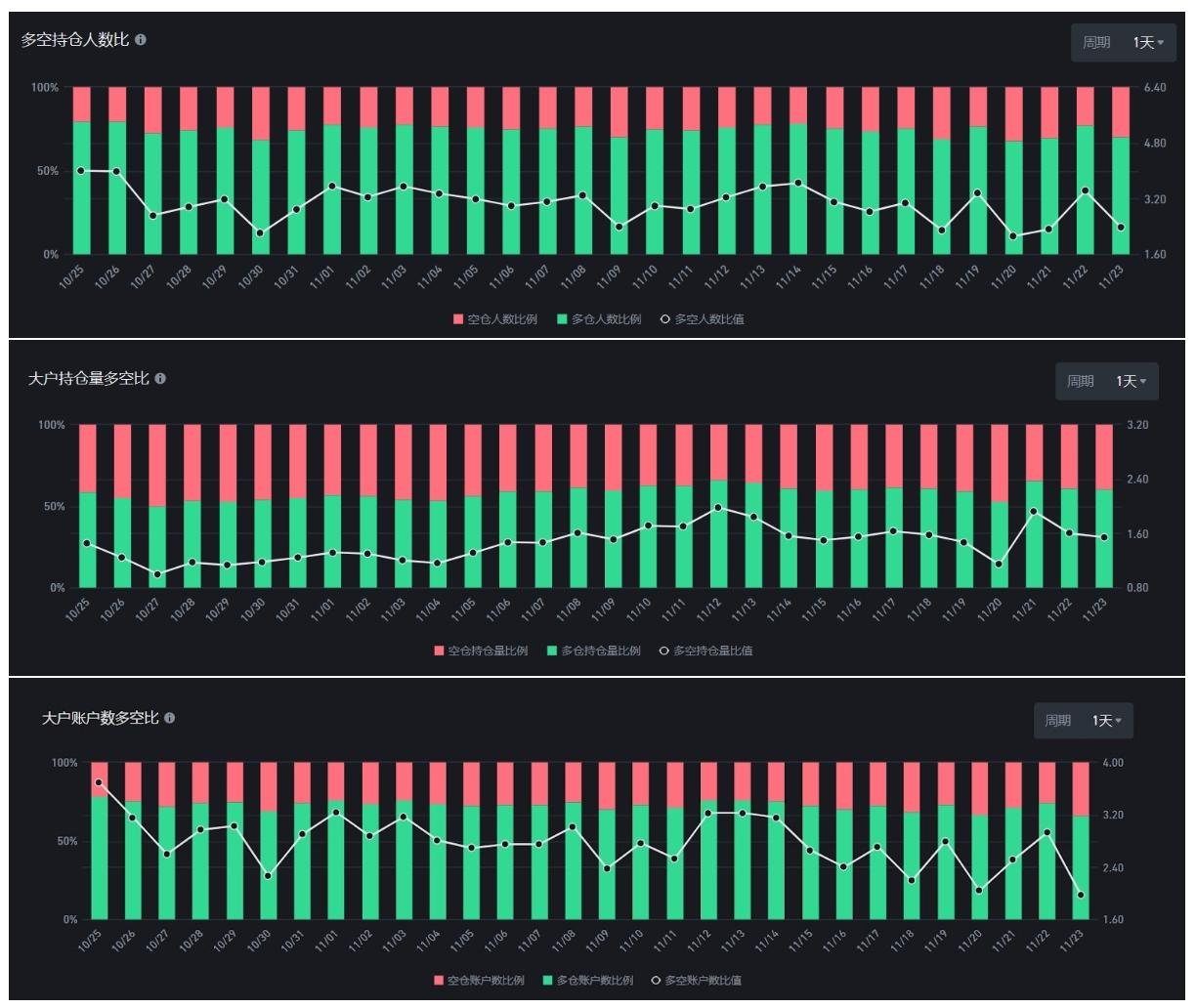Click the green 多仓账户数比例 legend marker
The width and height of the screenshot is (1196, 1008).
point(548,981)
